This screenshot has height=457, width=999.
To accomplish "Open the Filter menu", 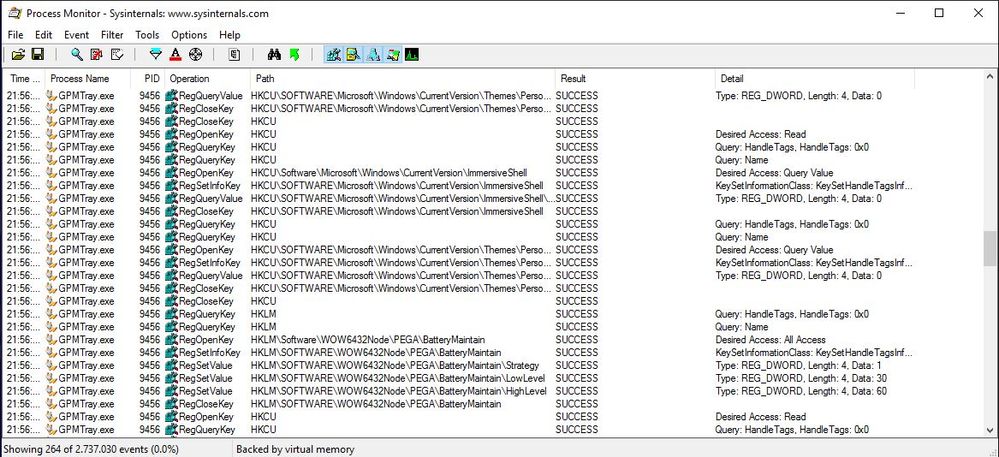I will (112, 35).
